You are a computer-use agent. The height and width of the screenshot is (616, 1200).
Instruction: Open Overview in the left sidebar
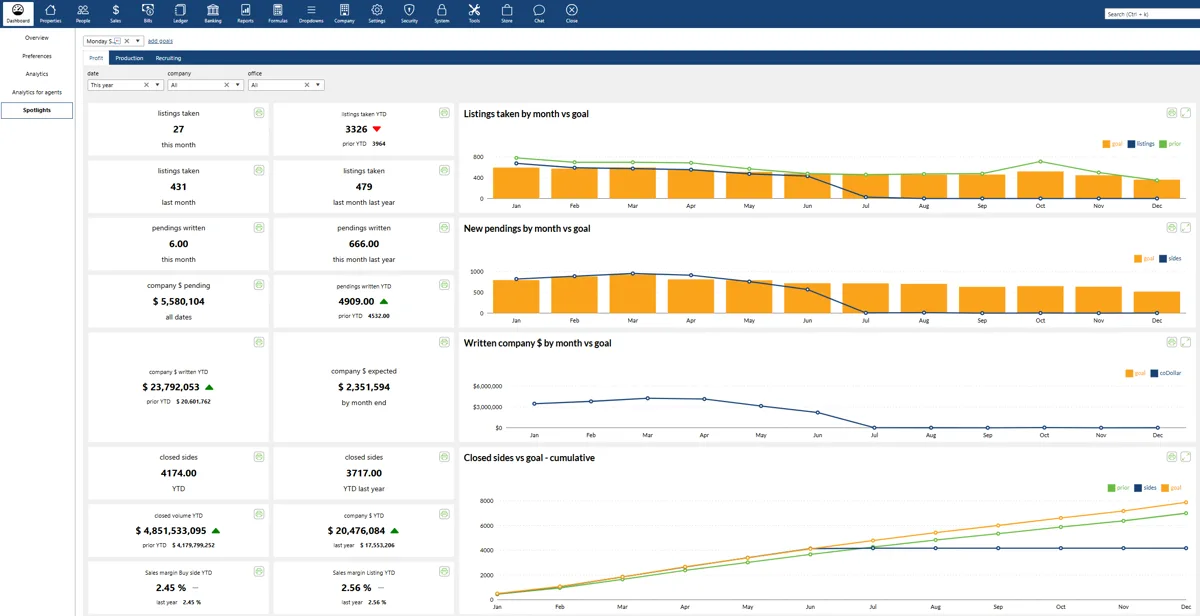point(37,38)
